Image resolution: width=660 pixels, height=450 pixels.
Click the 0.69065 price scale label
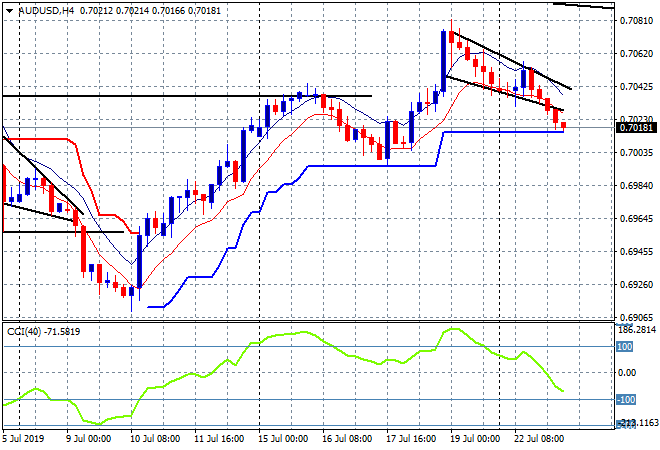coord(636,317)
